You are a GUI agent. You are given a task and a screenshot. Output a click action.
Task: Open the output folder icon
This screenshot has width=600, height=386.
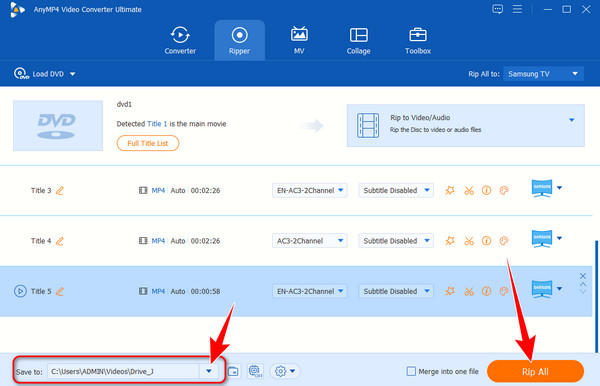pyautogui.click(x=233, y=371)
